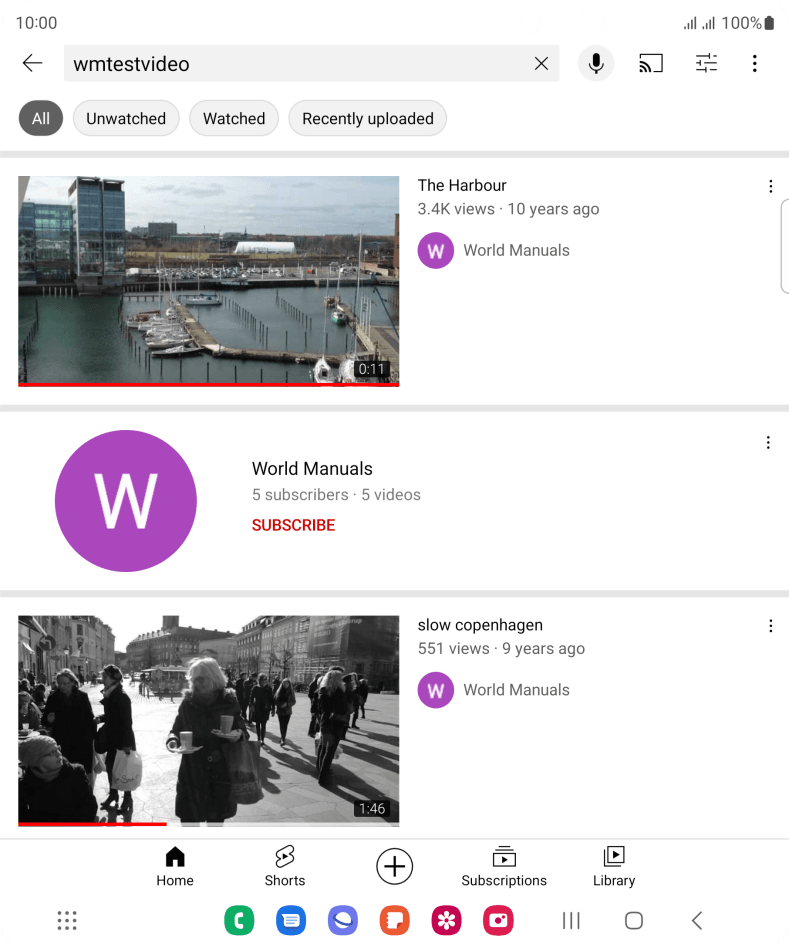This screenshot has height=948, width=789.
Task: Select the Watched filter chip
Action: [x=234, y=118]
